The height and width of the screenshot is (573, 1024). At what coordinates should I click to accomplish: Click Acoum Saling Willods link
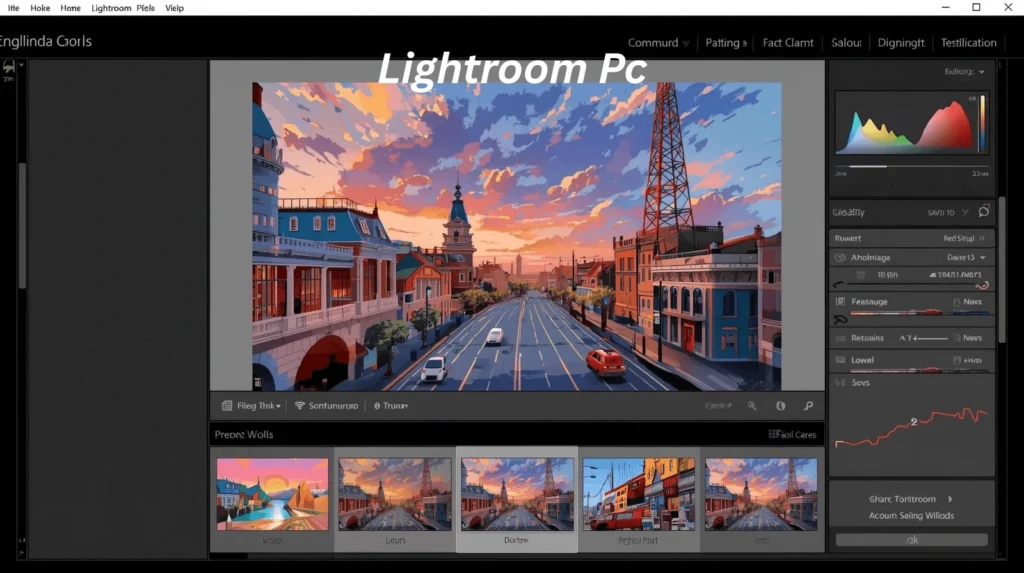click(911, 516)
